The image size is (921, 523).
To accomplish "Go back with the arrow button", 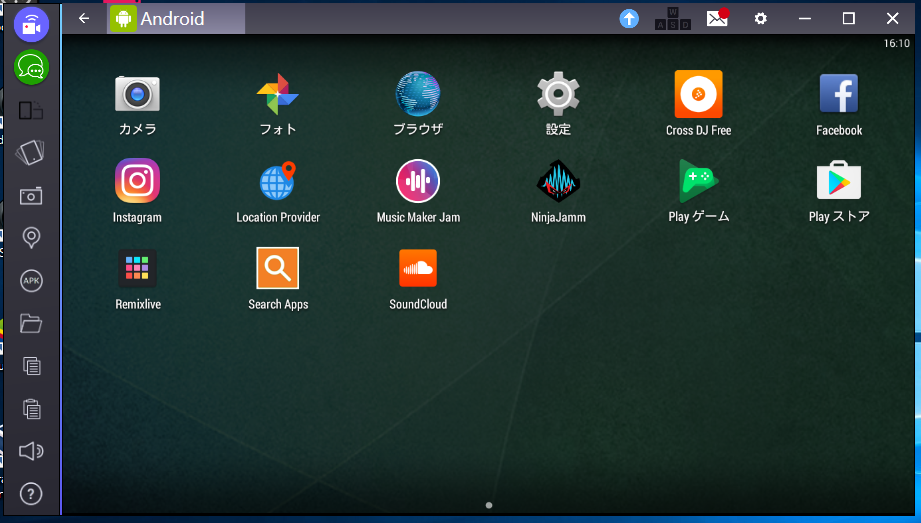I will tap(84, 19).
